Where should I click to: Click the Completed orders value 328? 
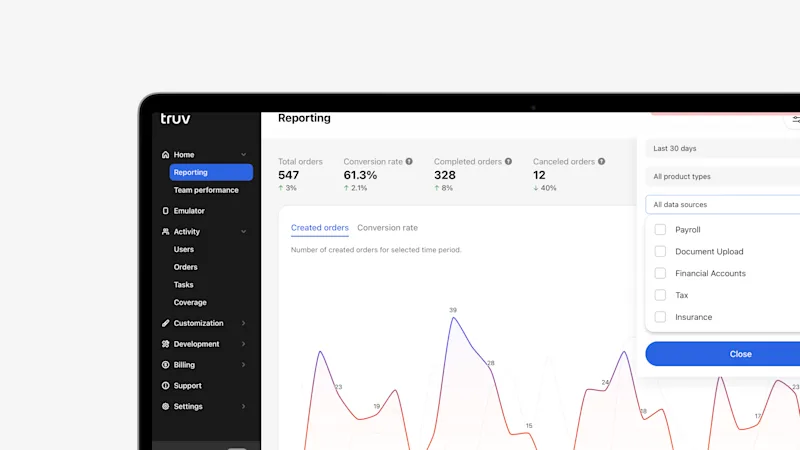click(x=444, y=175)
